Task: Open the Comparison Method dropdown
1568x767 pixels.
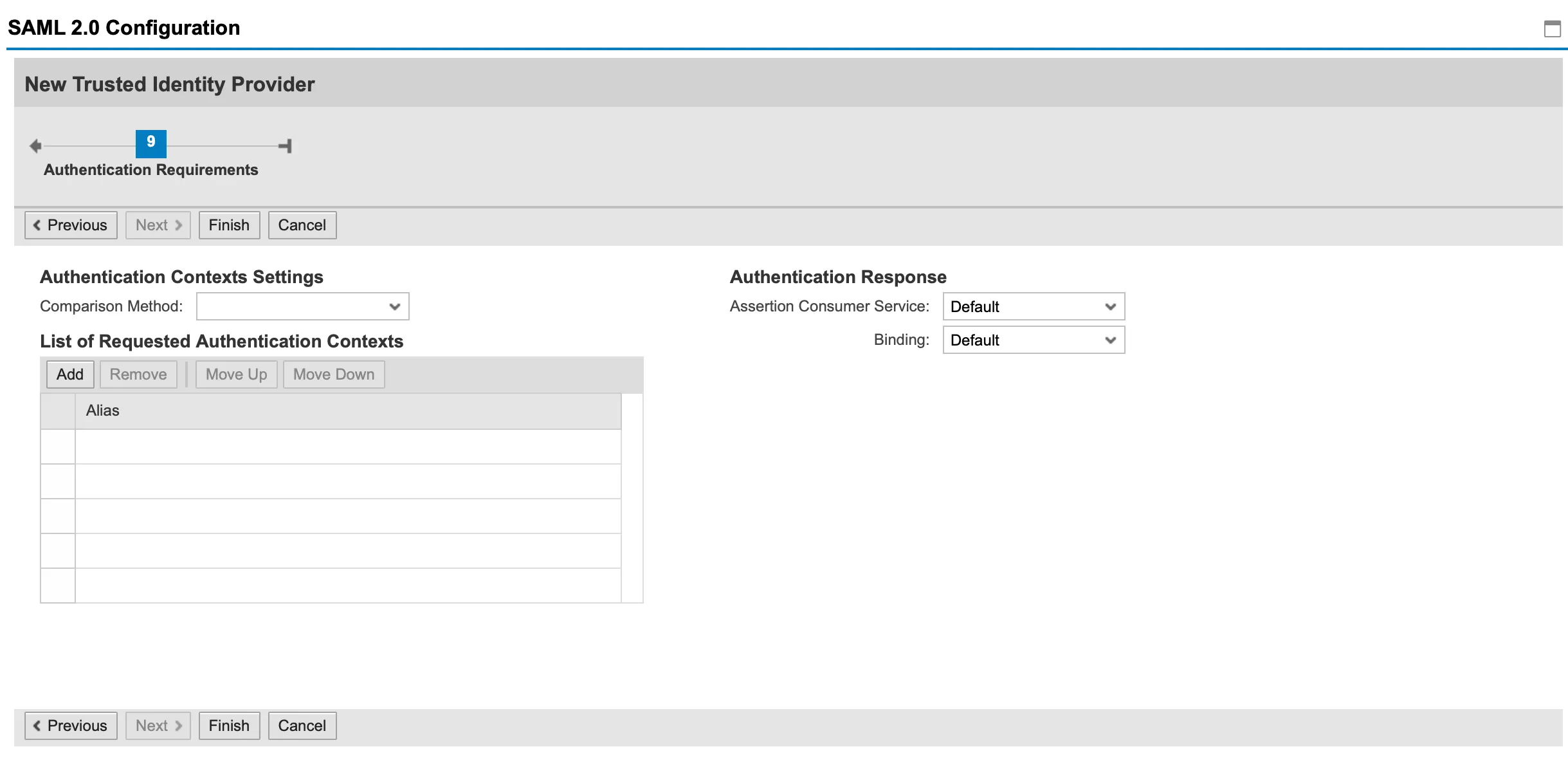Action: 302,306
